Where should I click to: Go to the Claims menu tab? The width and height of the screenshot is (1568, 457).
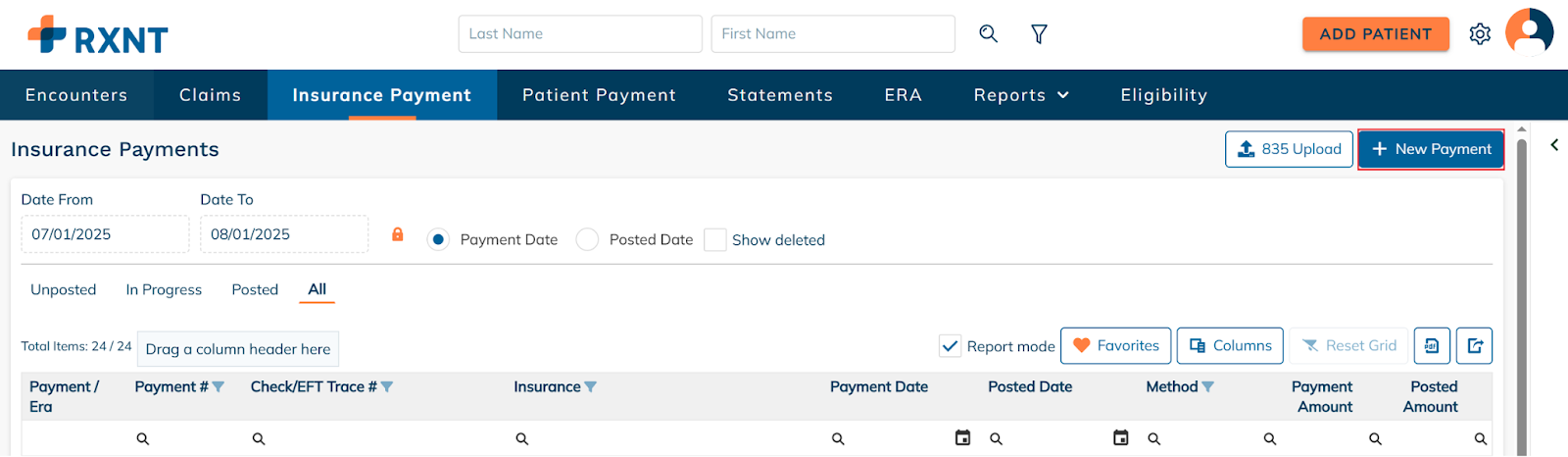coord(210,95)
